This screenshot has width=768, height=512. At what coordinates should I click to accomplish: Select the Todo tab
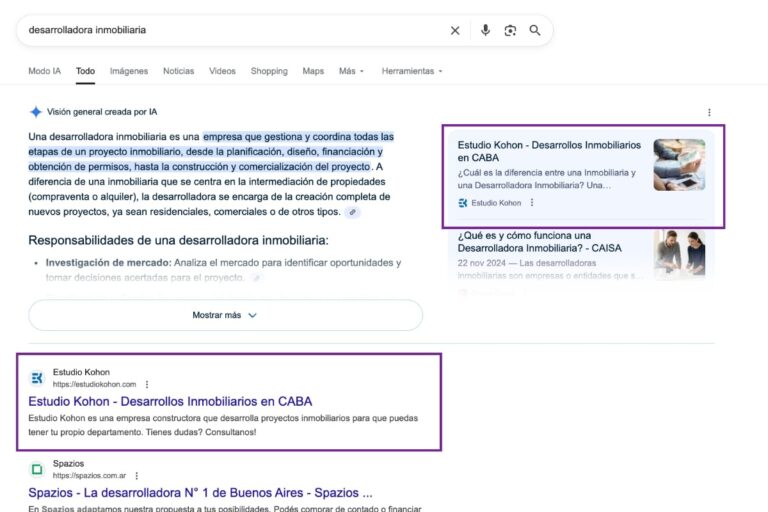(x=85, y=71)
